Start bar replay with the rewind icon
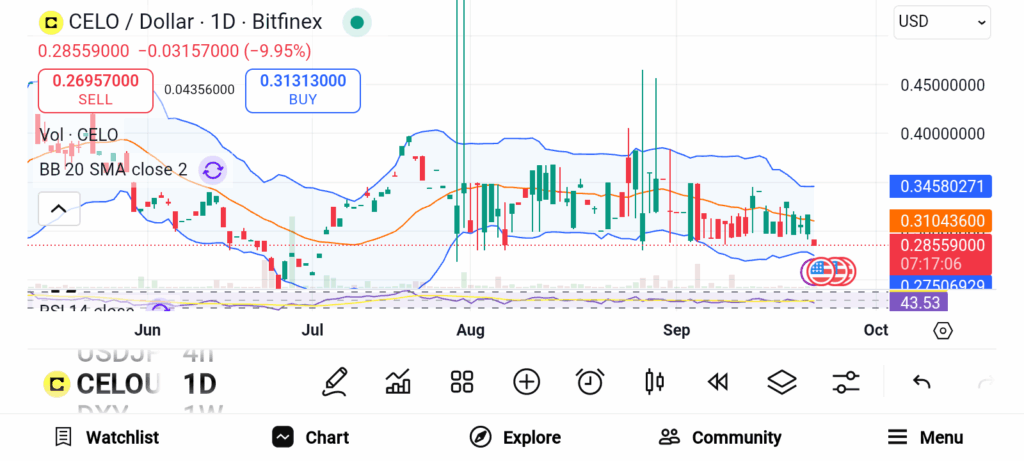Screen dimensions: 1024x461 click(x=717, y=381)
